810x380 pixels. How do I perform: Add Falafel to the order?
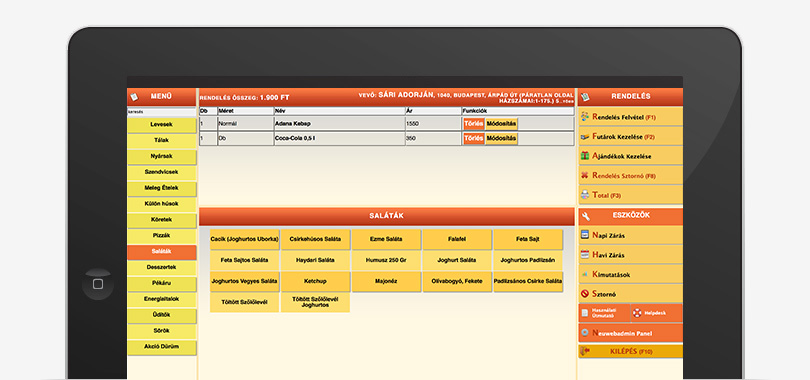[x=457, y=240]
